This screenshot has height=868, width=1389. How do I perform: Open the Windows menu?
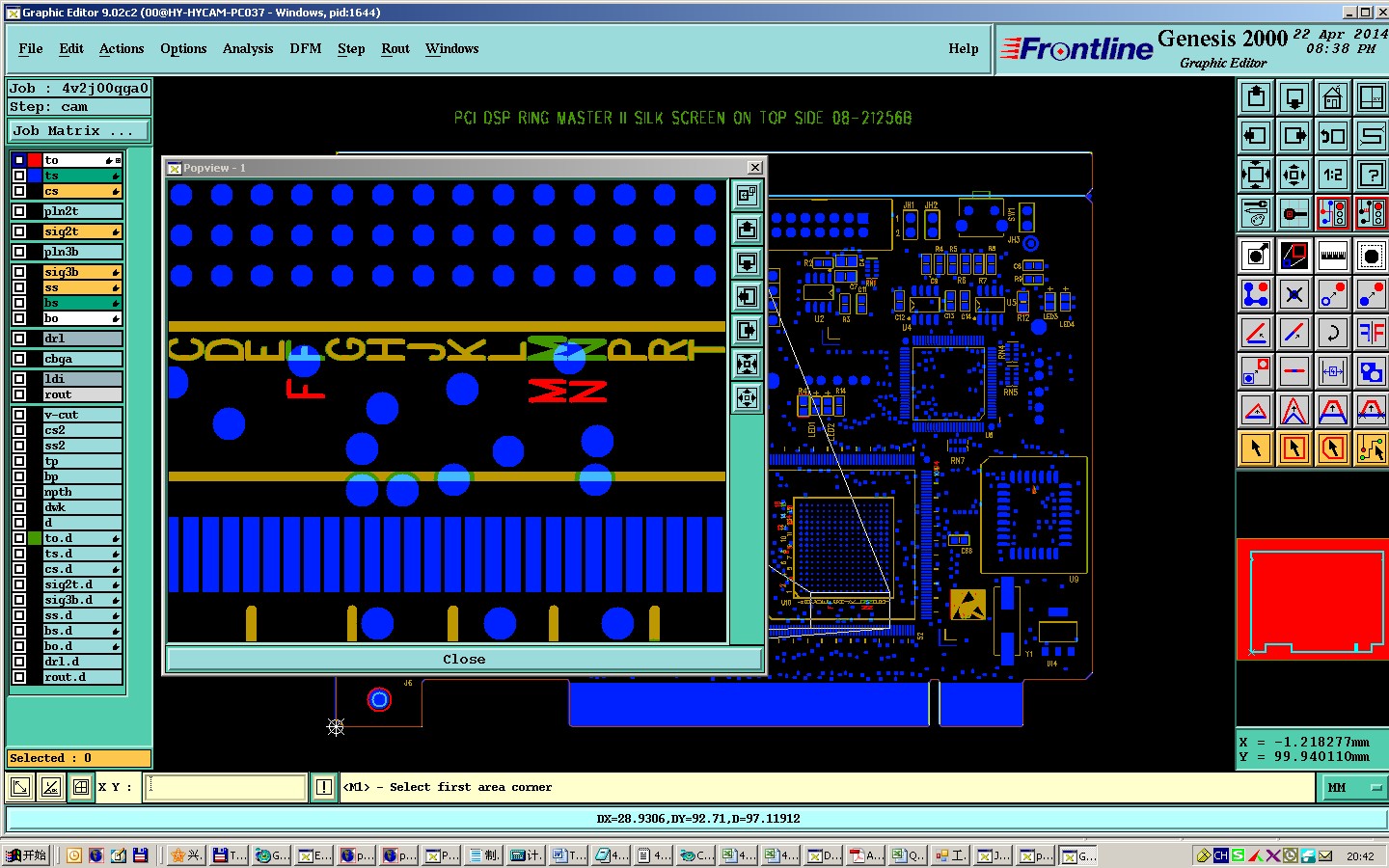(x=452, y=48)
